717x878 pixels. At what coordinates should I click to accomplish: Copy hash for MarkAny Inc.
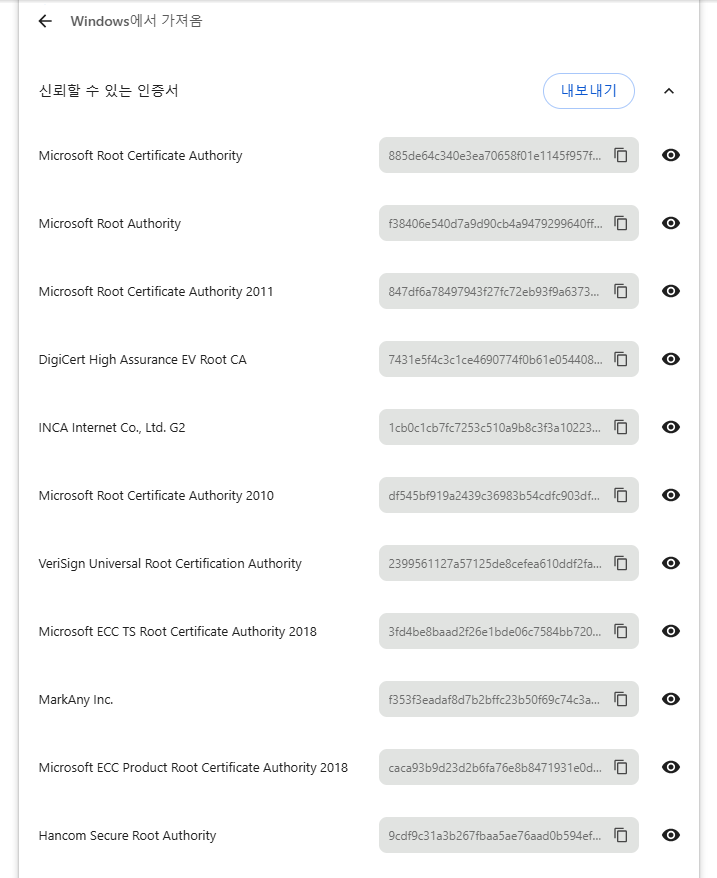click(621, 699)
